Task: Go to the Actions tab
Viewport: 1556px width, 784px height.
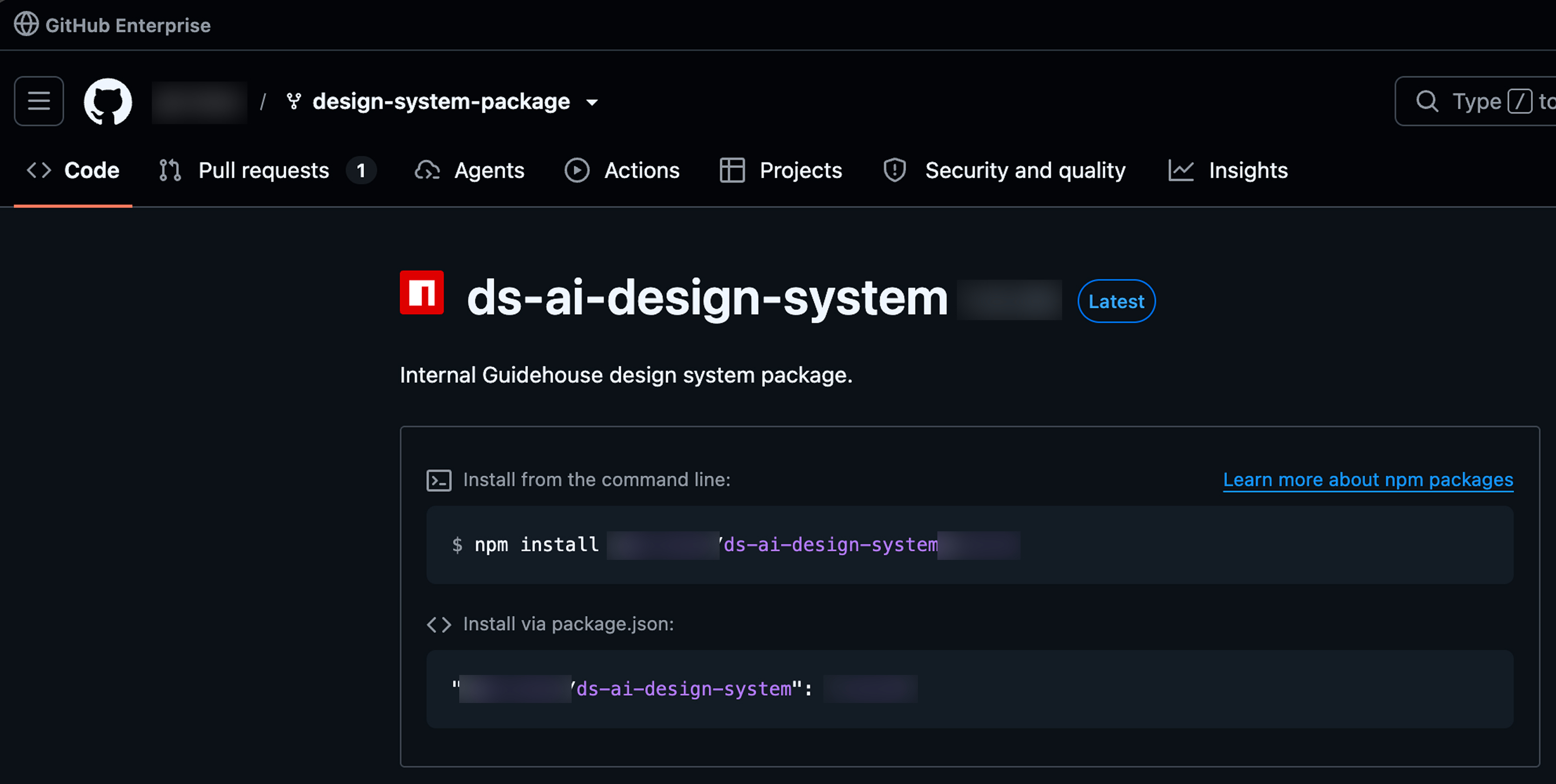Action: [621, 170]
